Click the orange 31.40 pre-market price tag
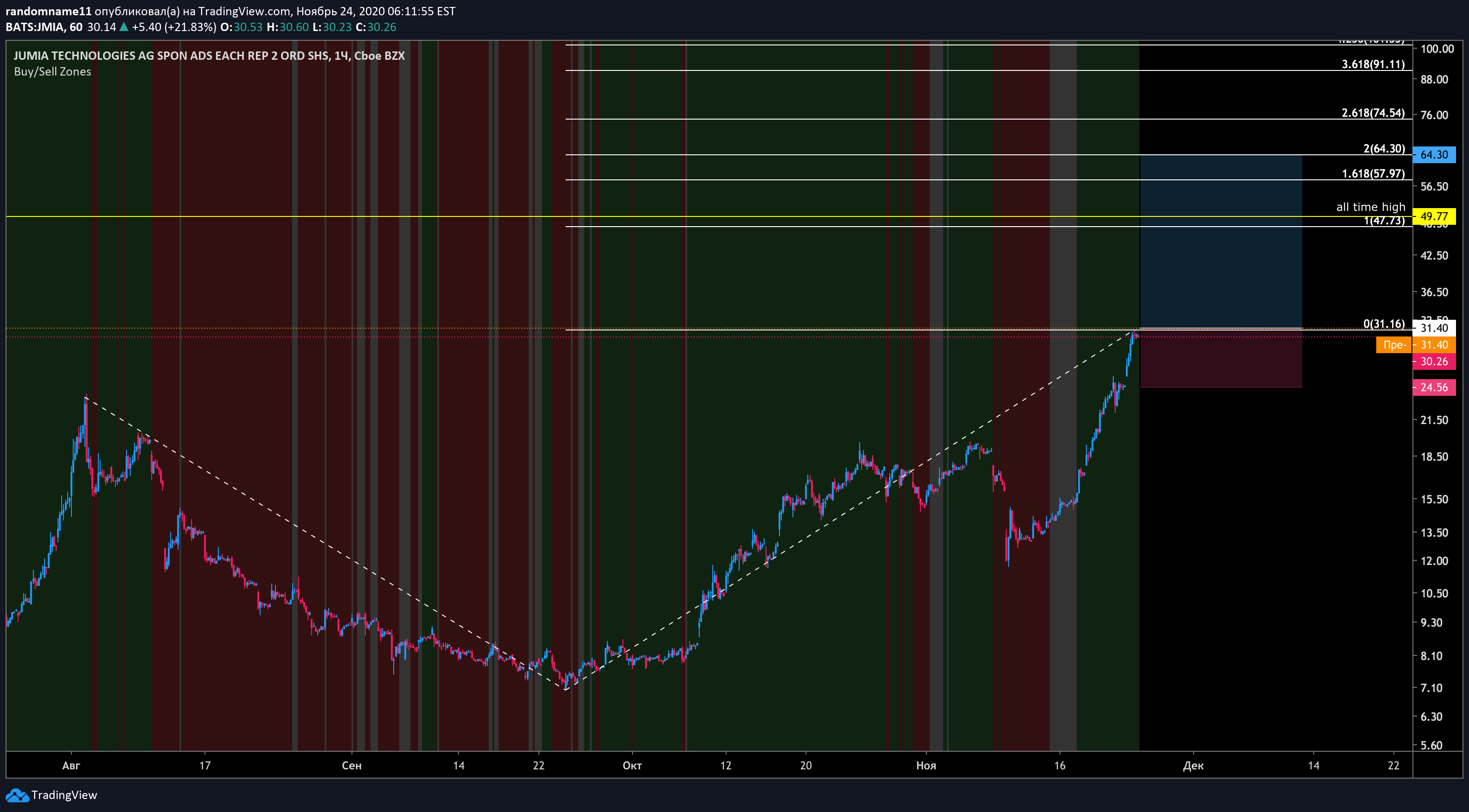1469x812 pixels. click(1434, 345)
